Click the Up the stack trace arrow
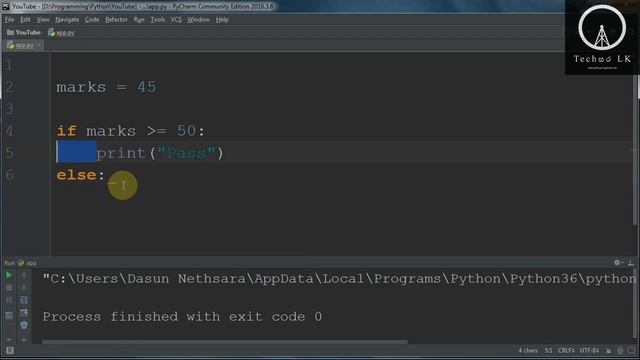 24,276
